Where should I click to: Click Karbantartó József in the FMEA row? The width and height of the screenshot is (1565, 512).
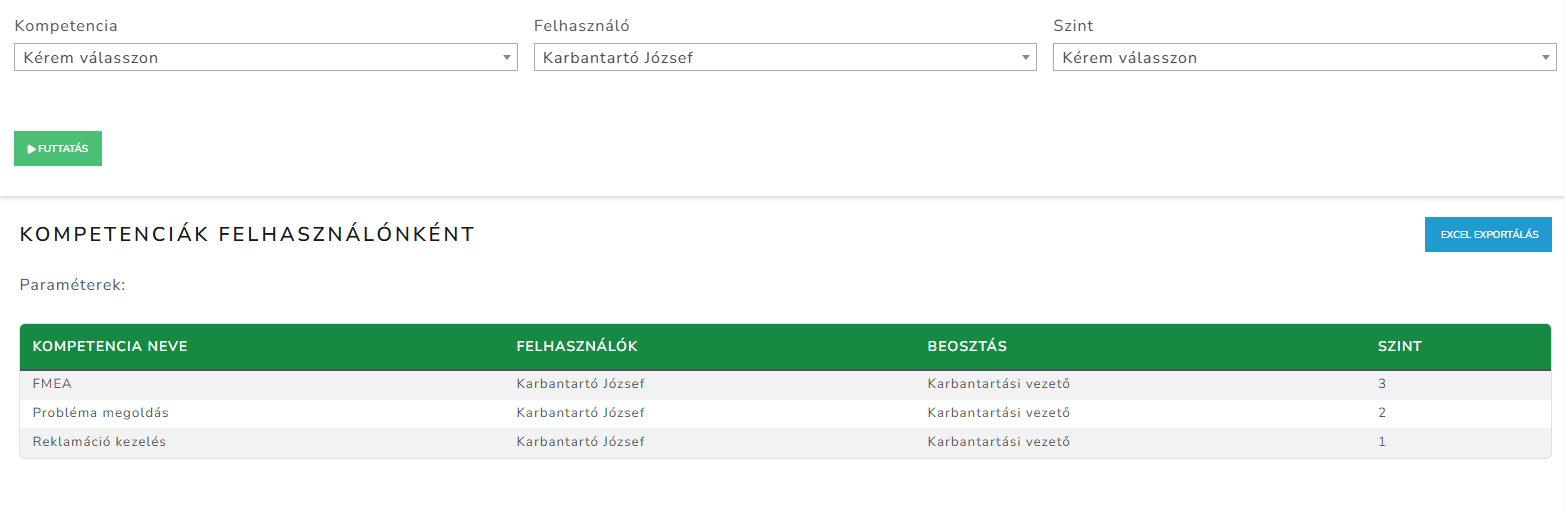point(580,383)
